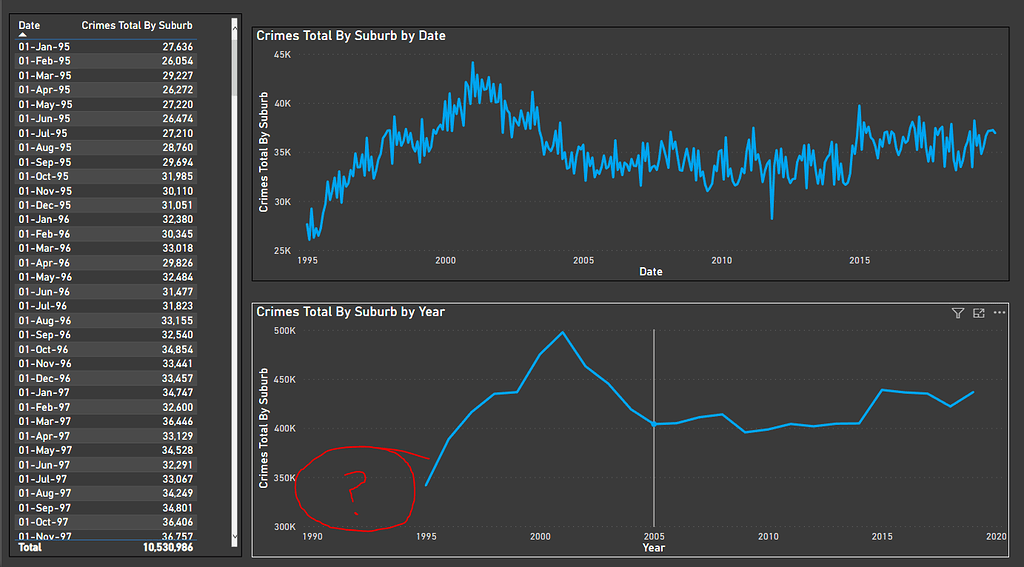Click the table scrollbar down arrow
The width and height of the screenshot is (1024, 567).
[x=235, y=537]
